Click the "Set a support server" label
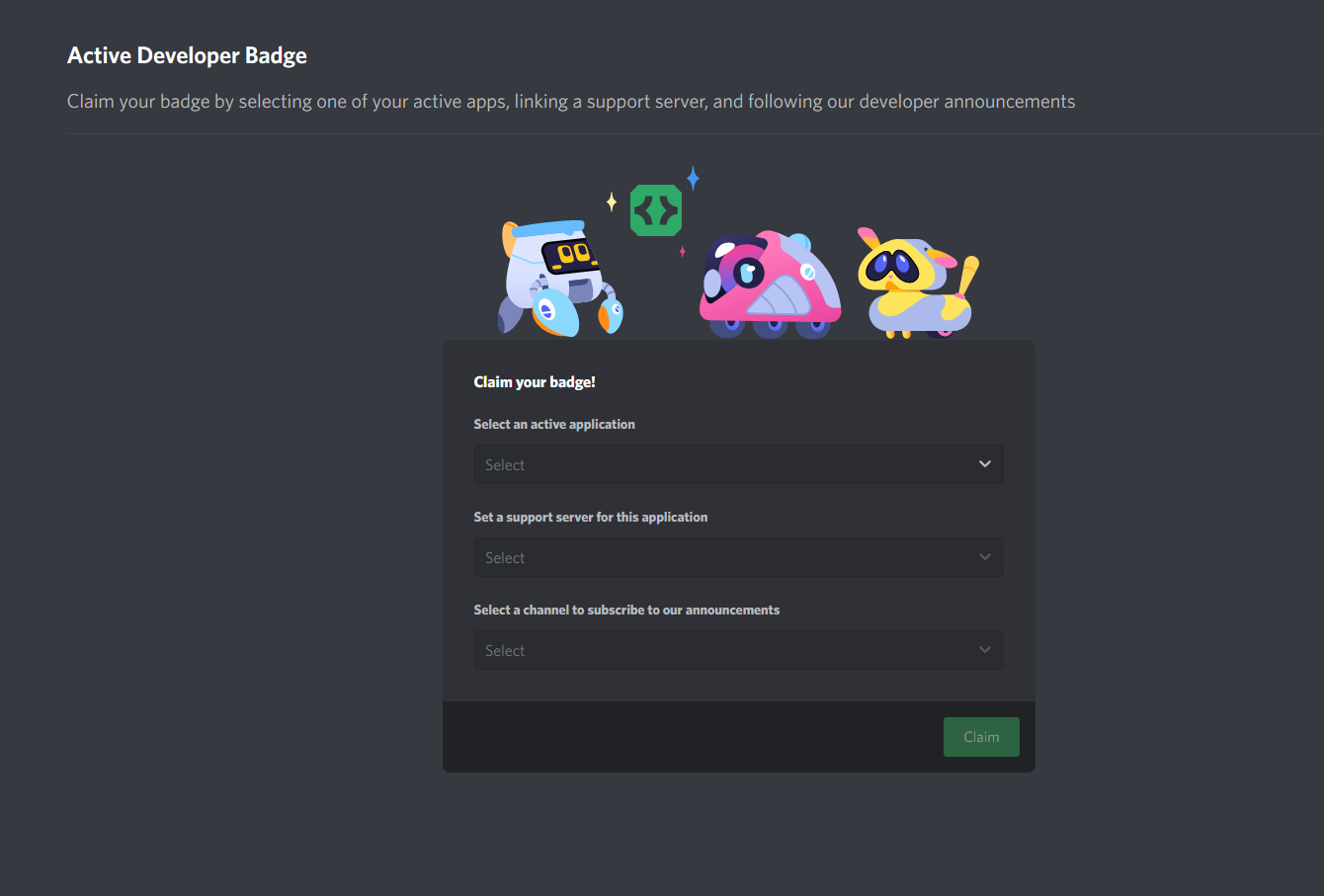The height and width of the screenshot is (896, 1324). coord(590,517)
